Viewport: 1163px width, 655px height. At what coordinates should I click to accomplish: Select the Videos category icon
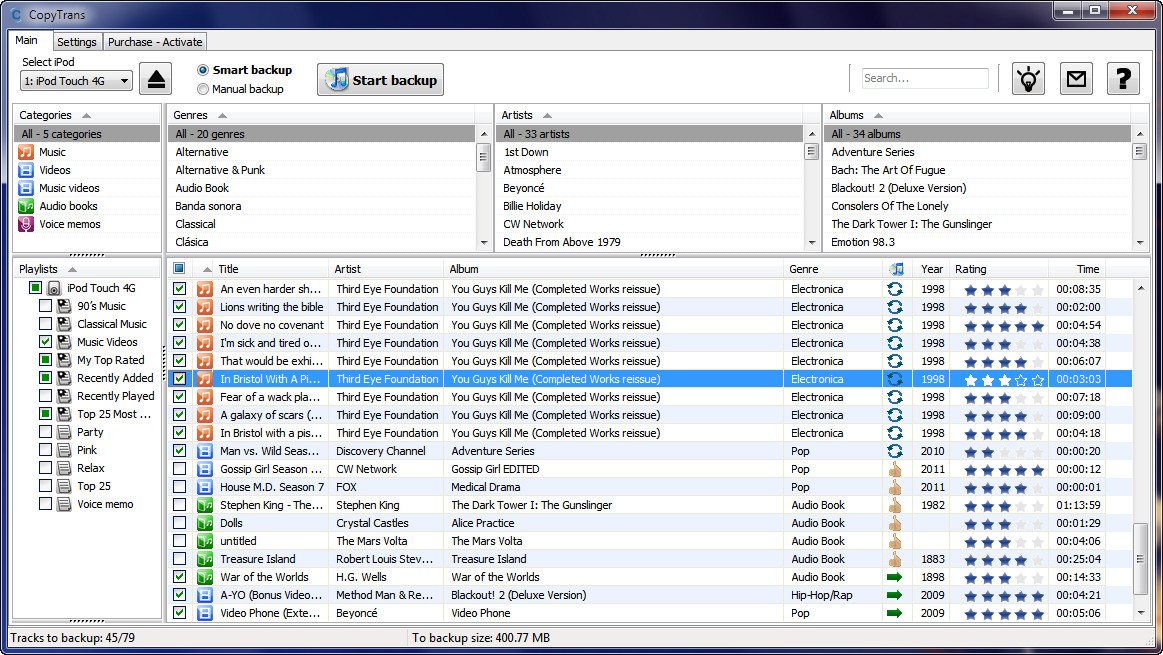point(26,170)
